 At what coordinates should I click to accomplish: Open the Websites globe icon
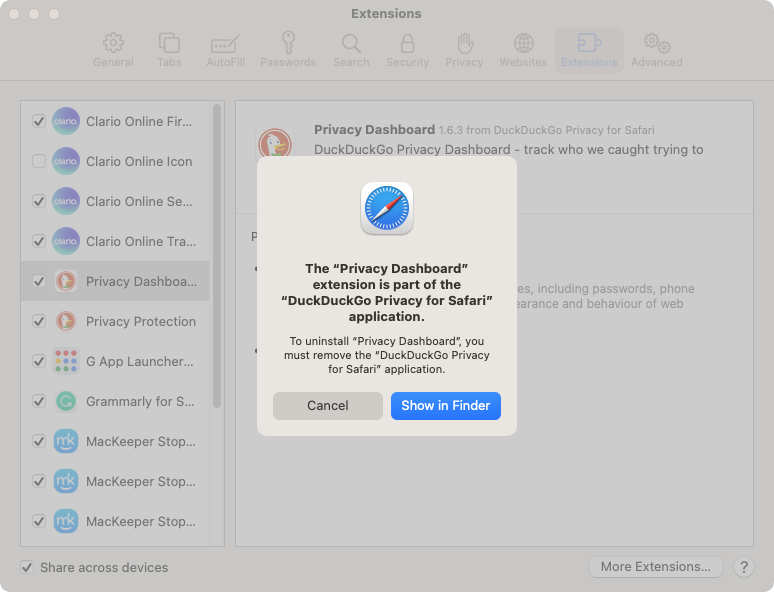point(523,43)
